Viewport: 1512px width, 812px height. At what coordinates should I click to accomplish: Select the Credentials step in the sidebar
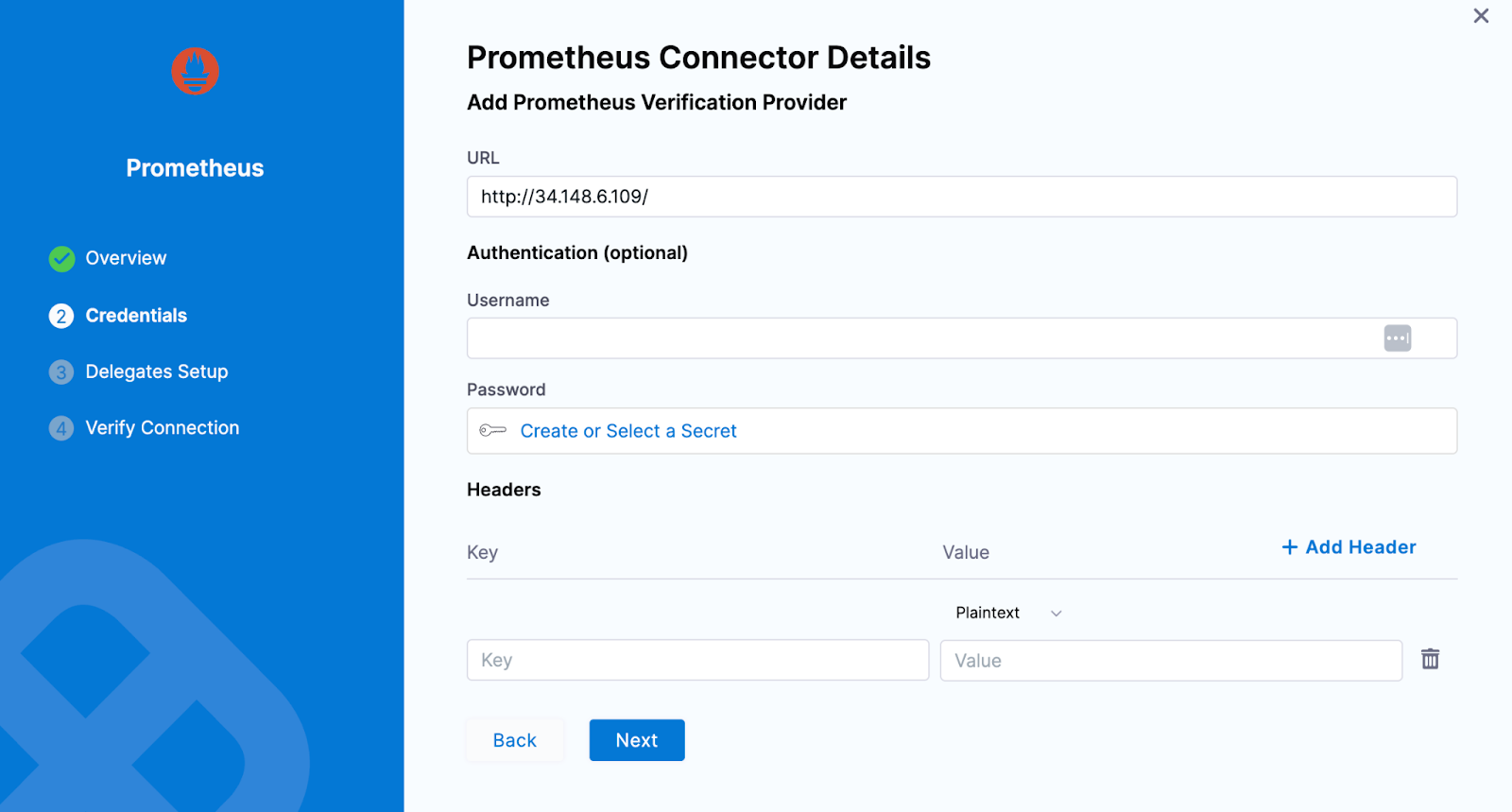(136, 315)
